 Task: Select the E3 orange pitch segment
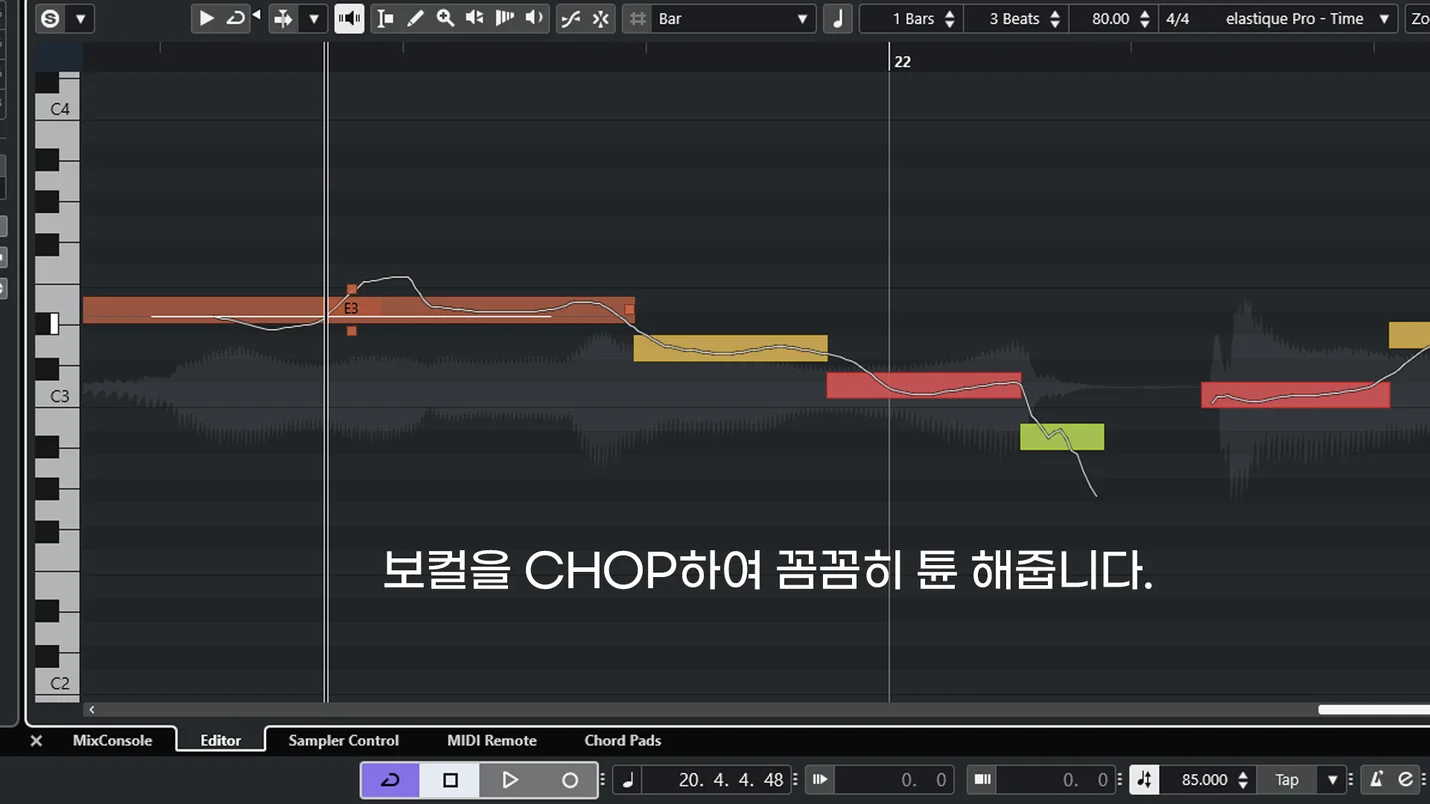coord(358,310)
